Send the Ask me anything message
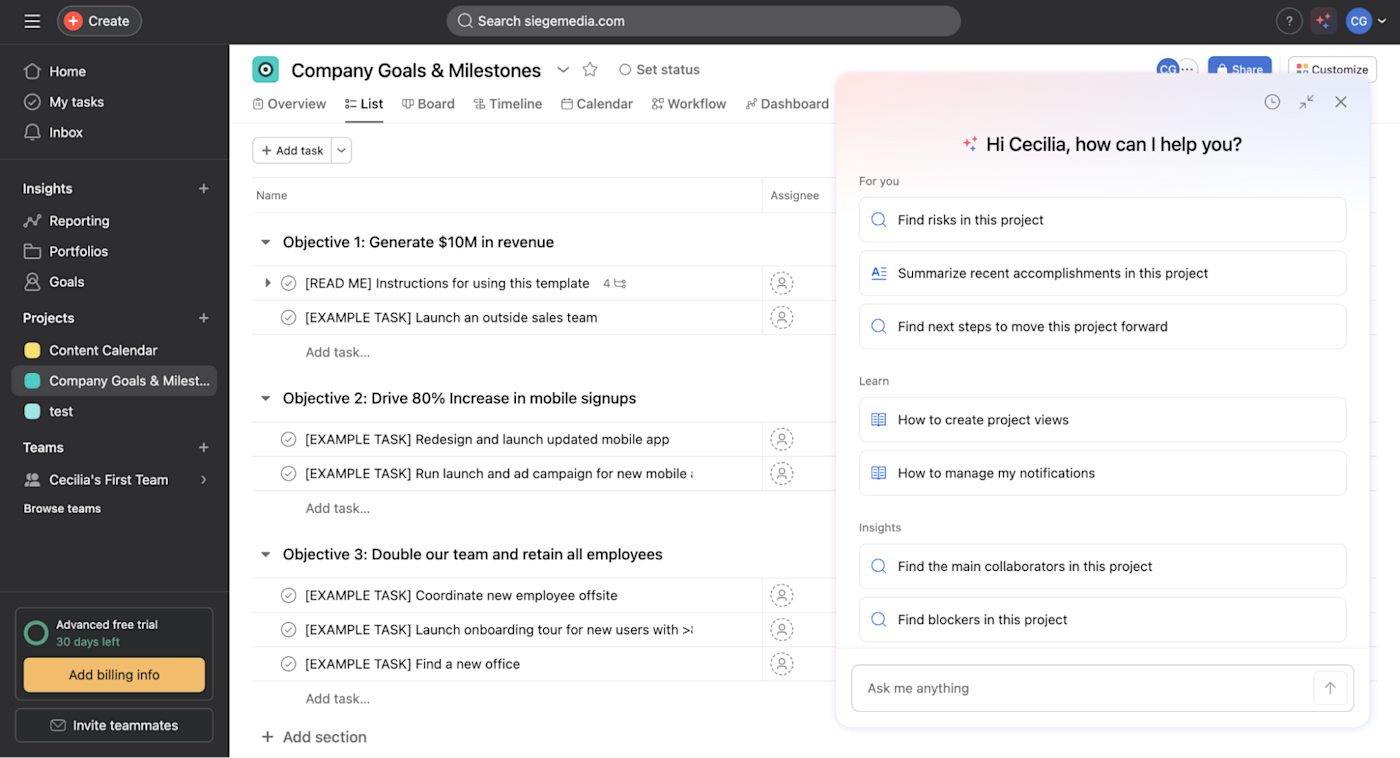Screen dimensions: 1400x758 coord(1330,688)
